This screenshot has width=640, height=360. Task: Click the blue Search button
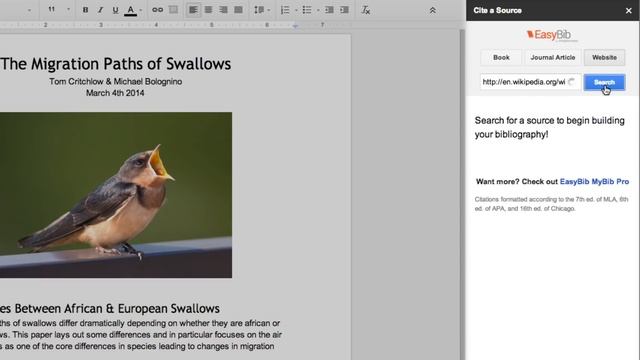[604, 82]
